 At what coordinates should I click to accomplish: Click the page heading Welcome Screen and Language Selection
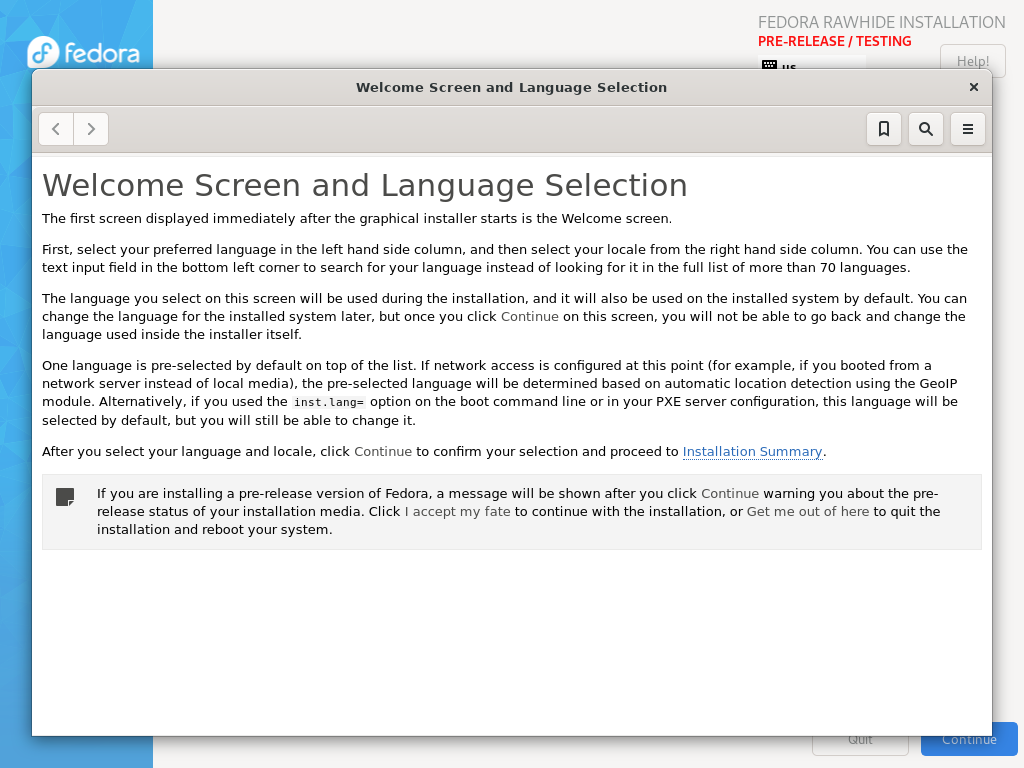pyautogui.click(x=364, y=185)
